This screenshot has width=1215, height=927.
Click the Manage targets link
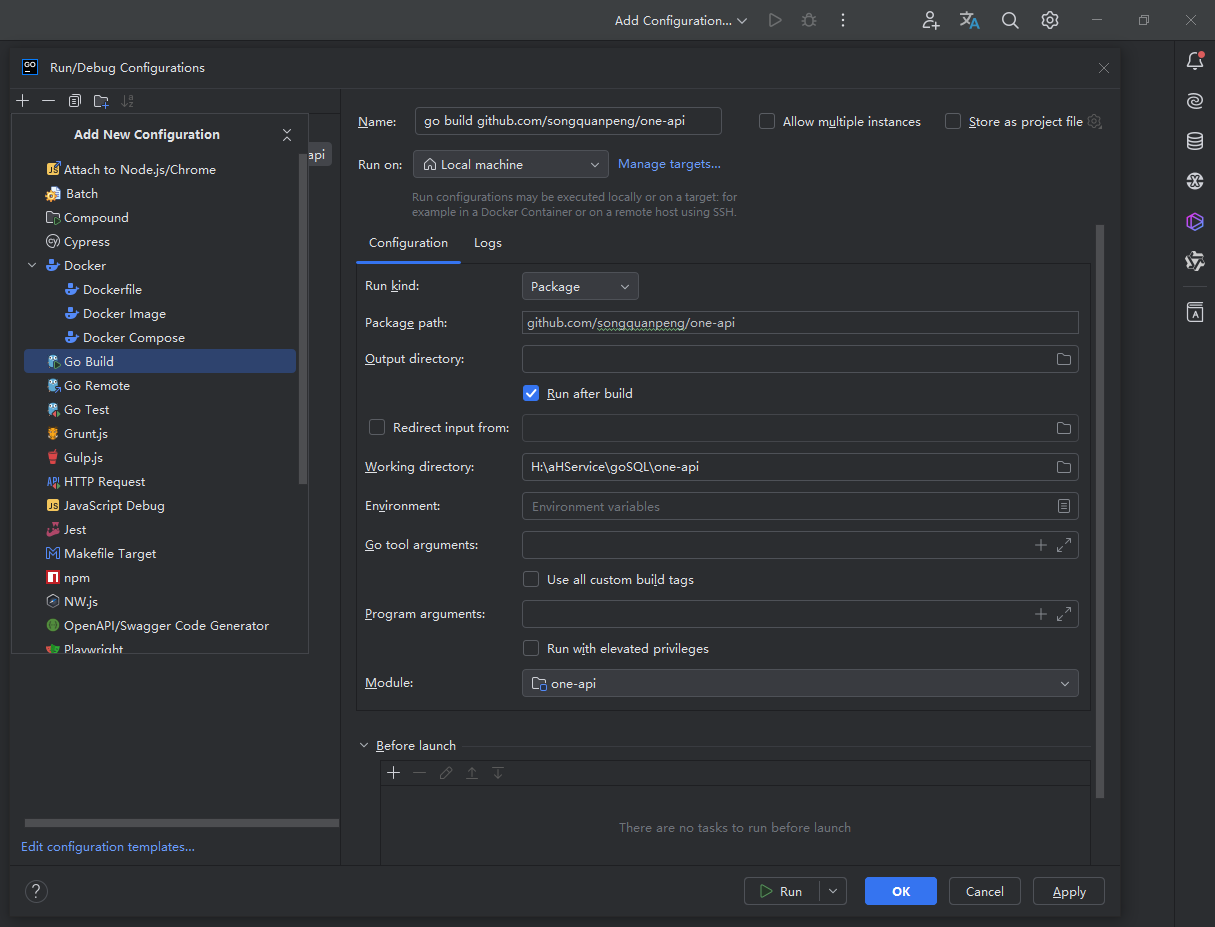669,164
